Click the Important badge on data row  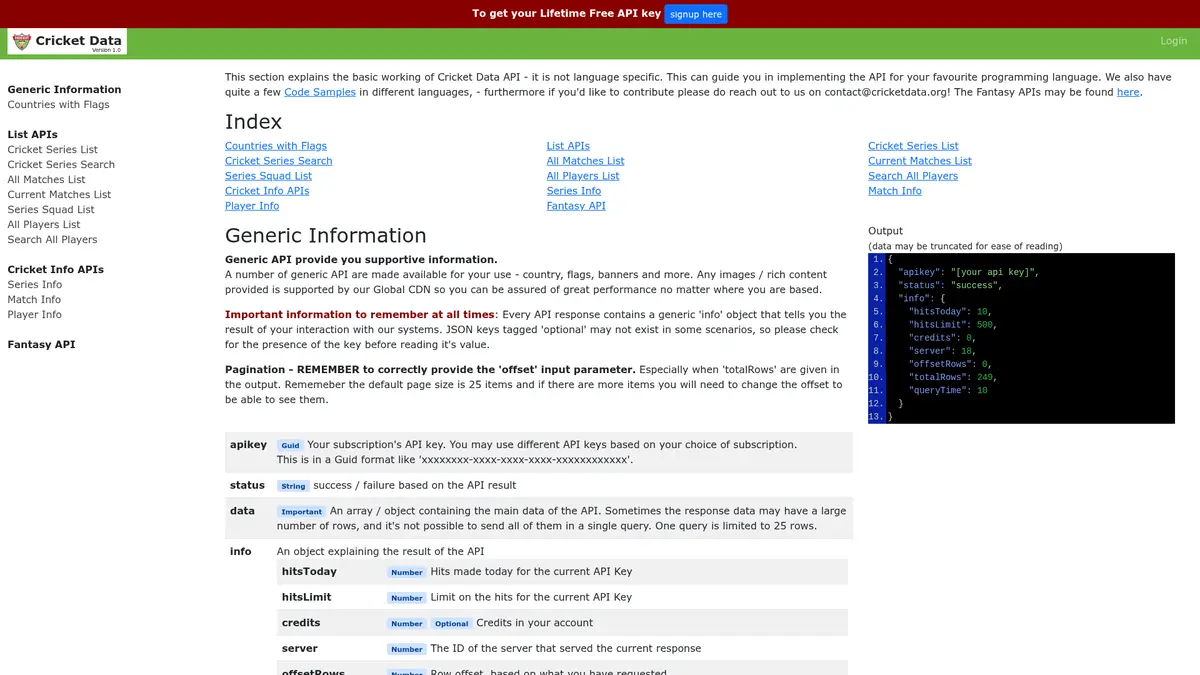pos(301,512)
